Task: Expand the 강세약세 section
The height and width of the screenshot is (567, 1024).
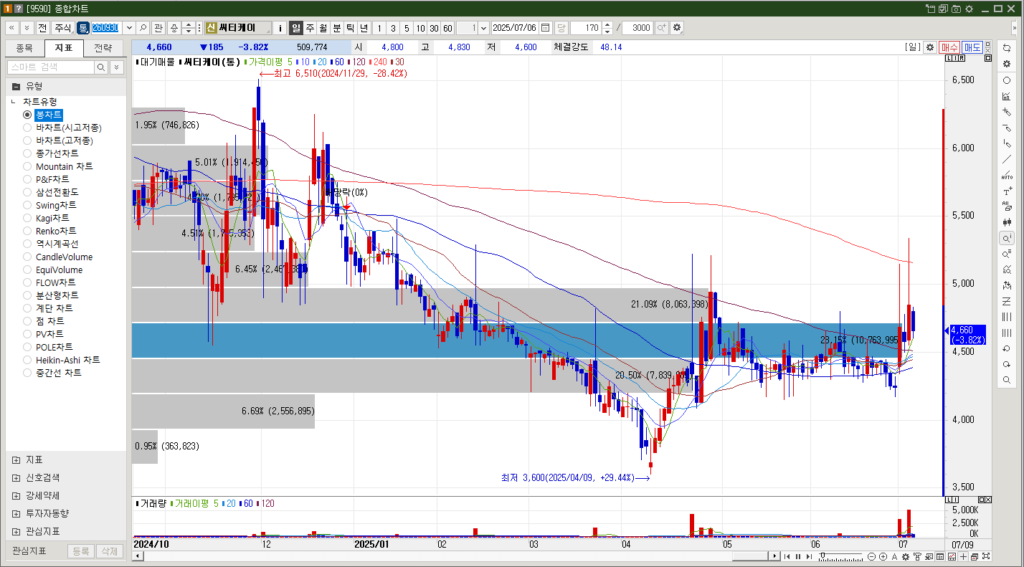Action: pyautogui.click(x=16, y=496)
